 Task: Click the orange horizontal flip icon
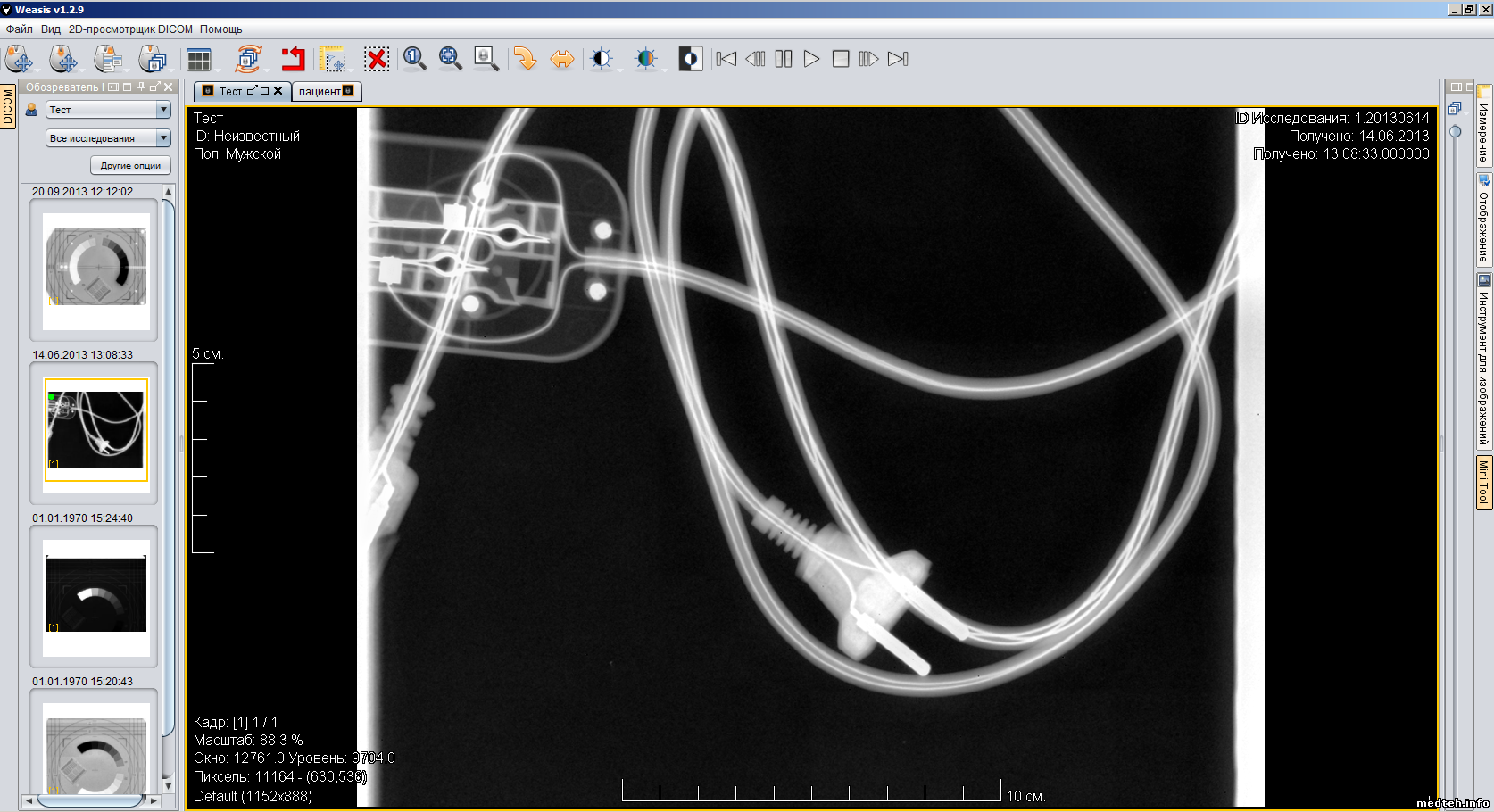(561, 59)
